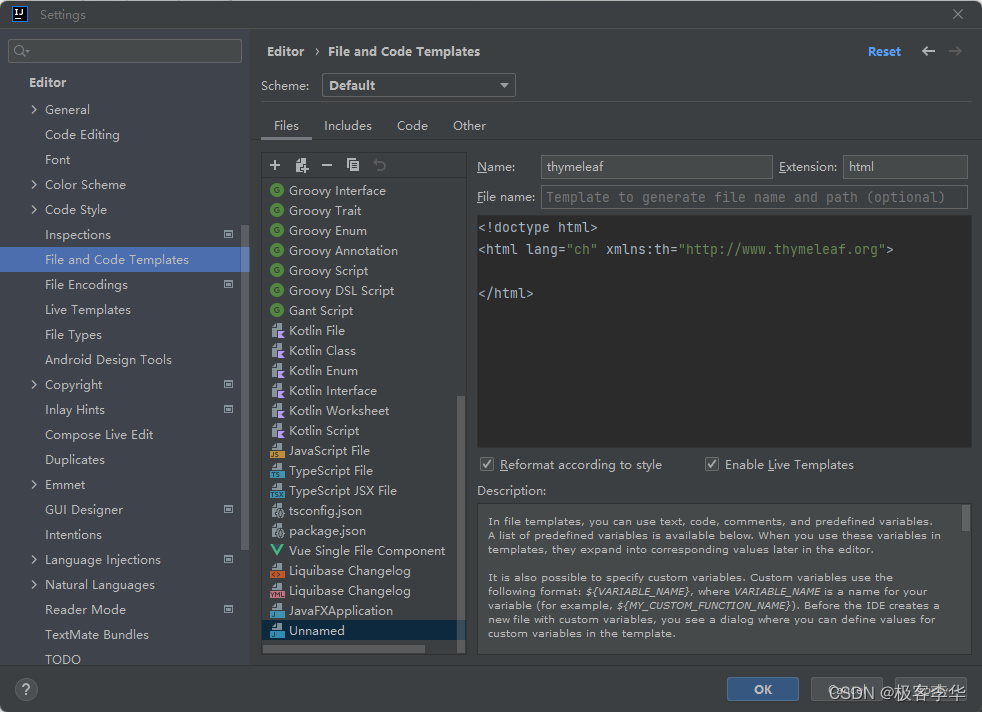Click the Groovy Trait template icon

tap(277, 210)
